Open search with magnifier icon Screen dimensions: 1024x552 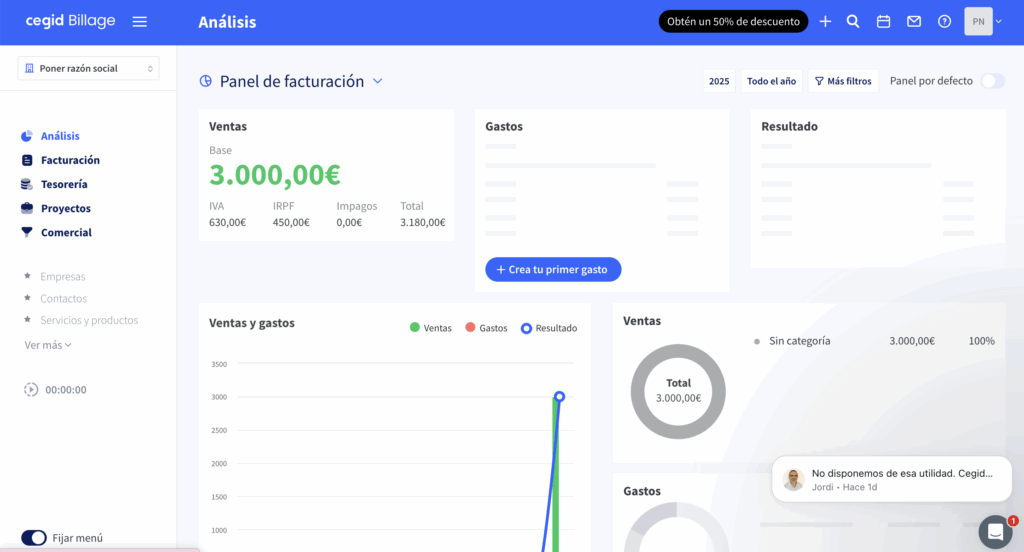coord(853,22)
